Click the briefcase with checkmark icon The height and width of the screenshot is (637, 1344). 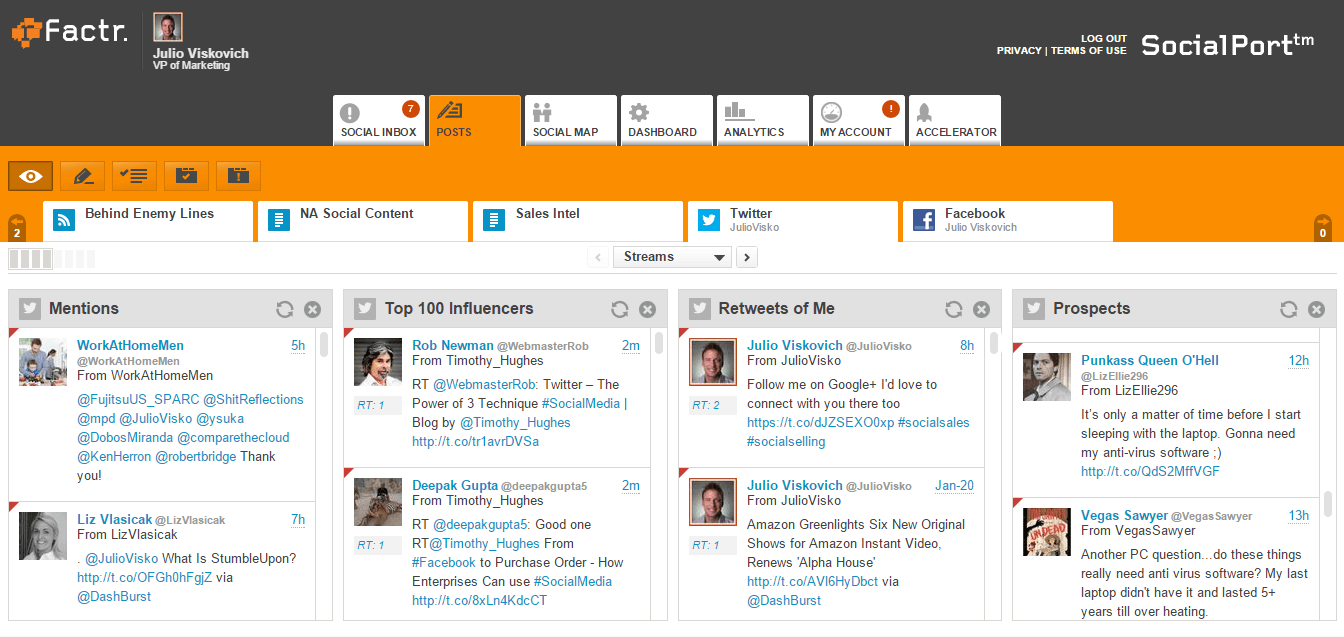click(x=187, y=176)
